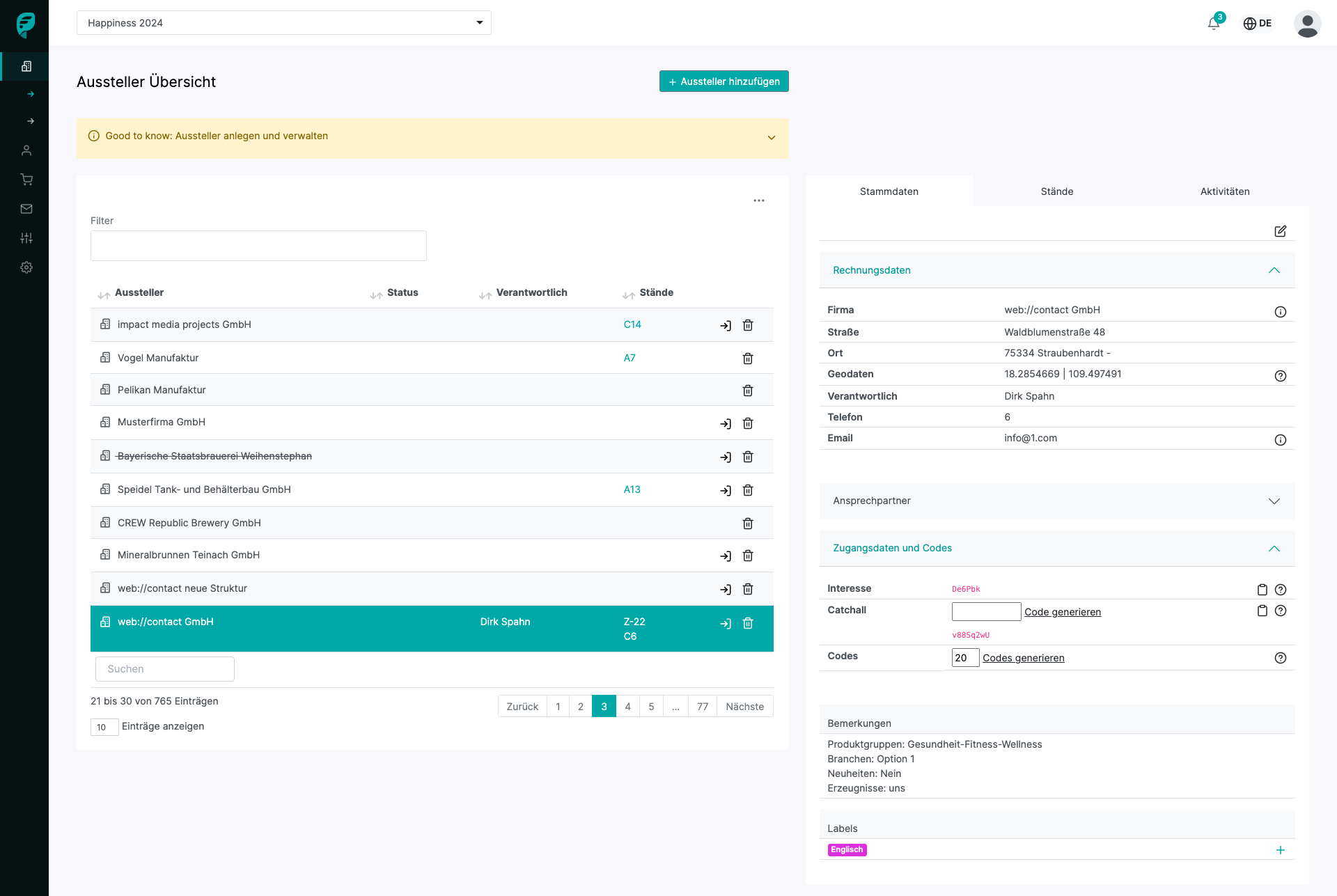This screenshot has width=1337, height=896.
Task: Switch to the Stände tab
Action: (1056, 191)
